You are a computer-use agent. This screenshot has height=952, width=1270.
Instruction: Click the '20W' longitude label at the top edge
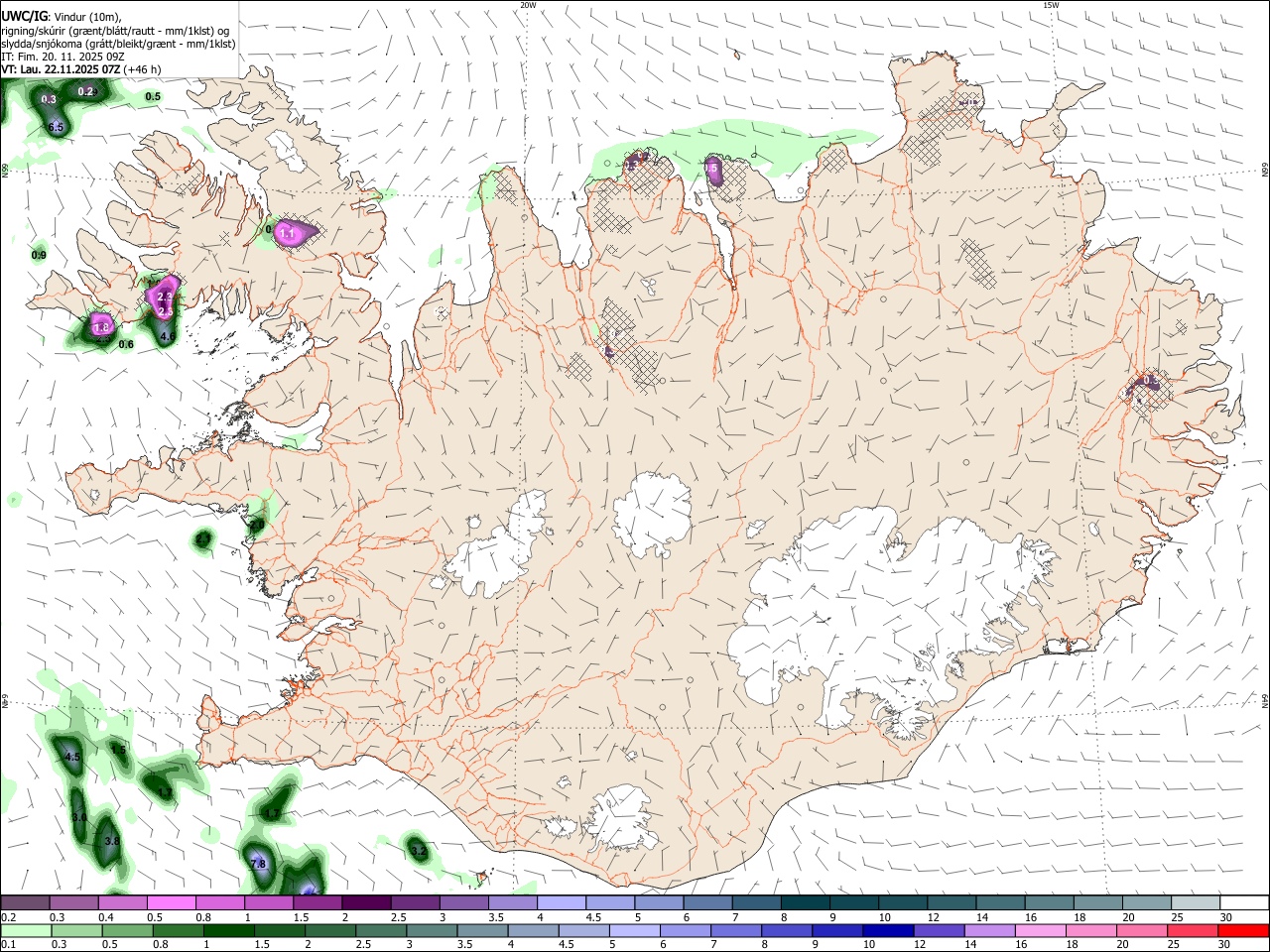(529, 5)
